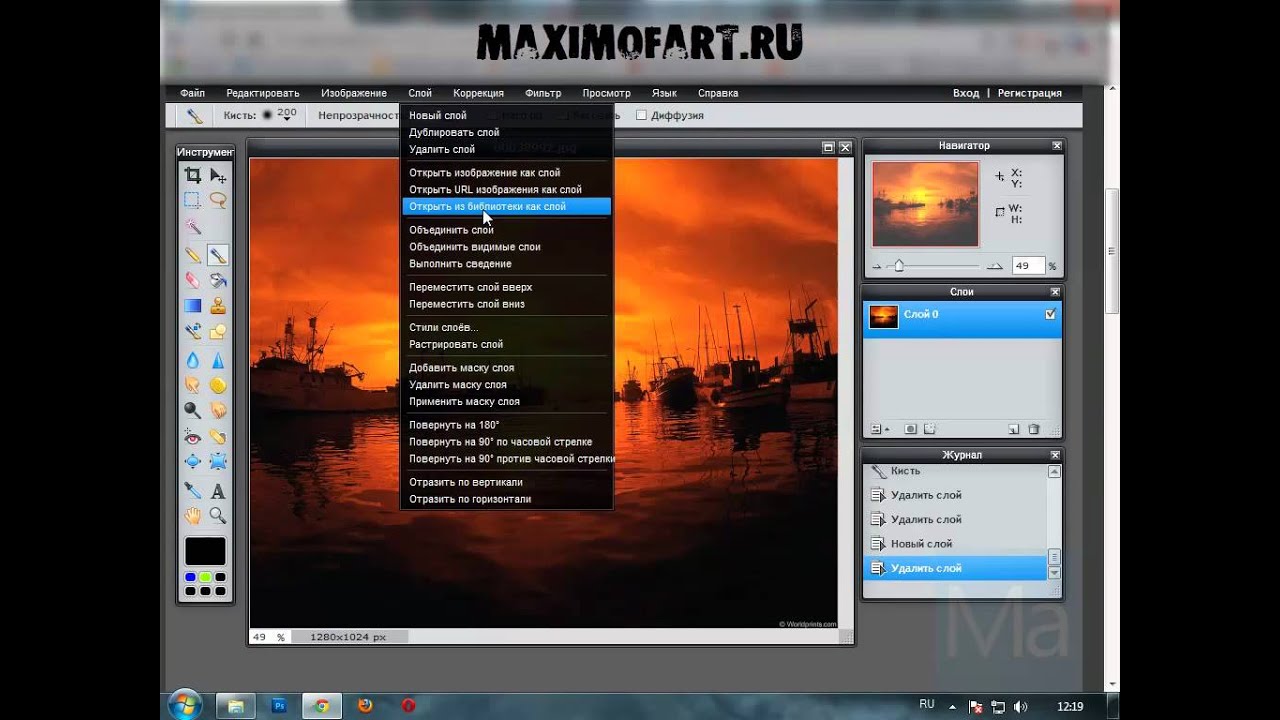Toggle the Диффузия checkbox

click(x=641, y=115)
